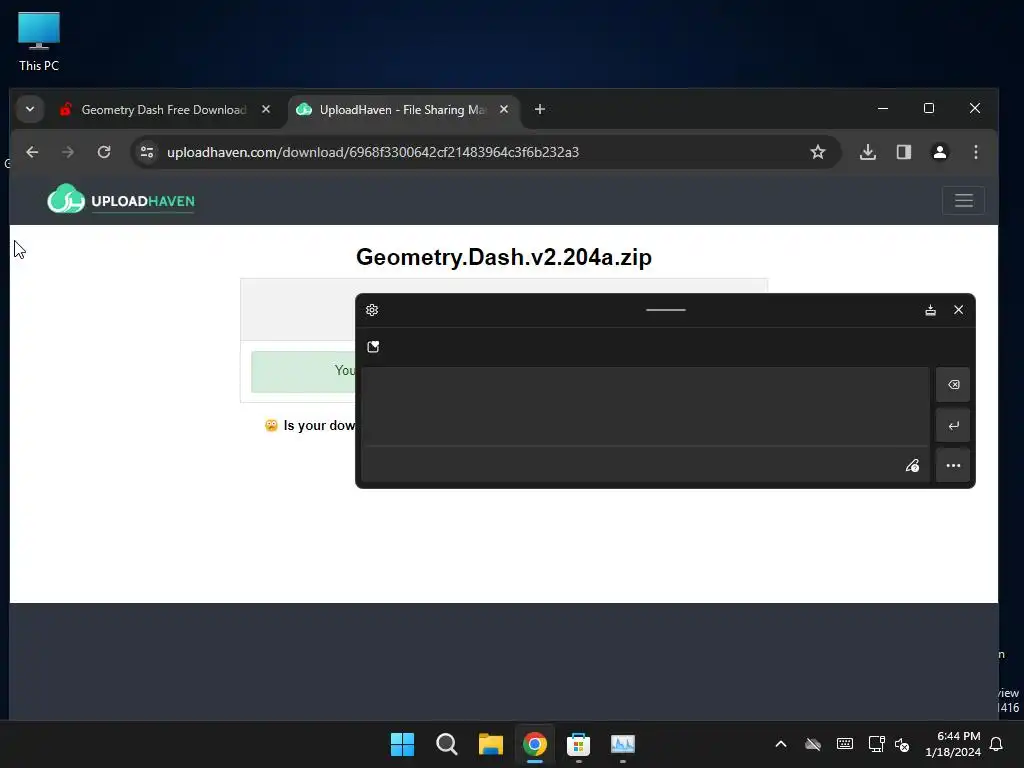Viewport: 1024px width, 768px height.
Task: Click the UploadHaven logo
Action: [121, 199]
